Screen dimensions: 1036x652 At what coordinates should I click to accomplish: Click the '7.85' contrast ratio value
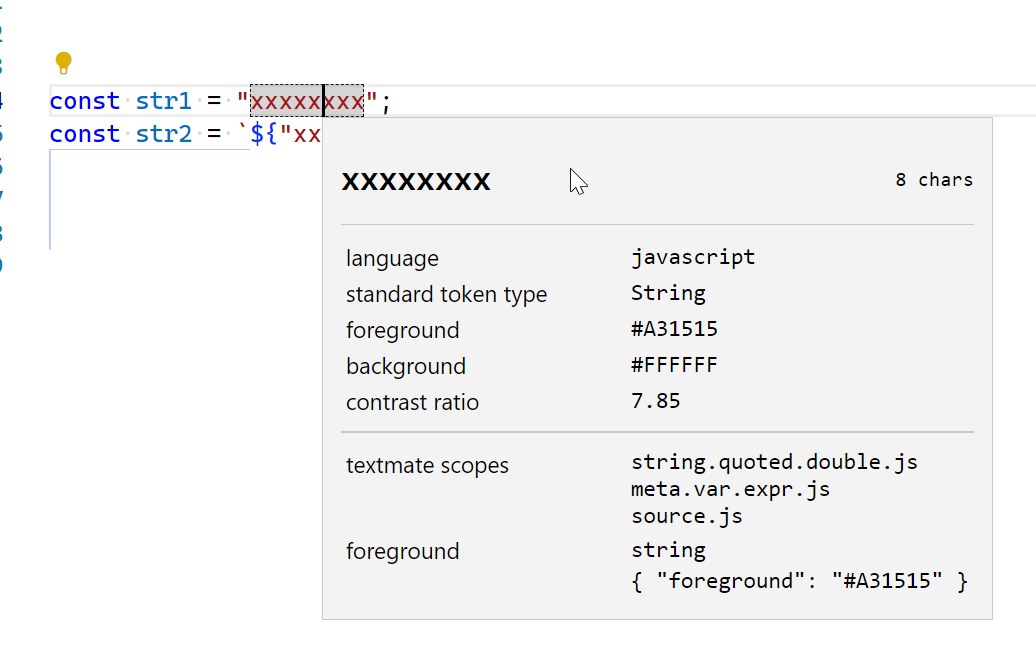click(655, 401)
